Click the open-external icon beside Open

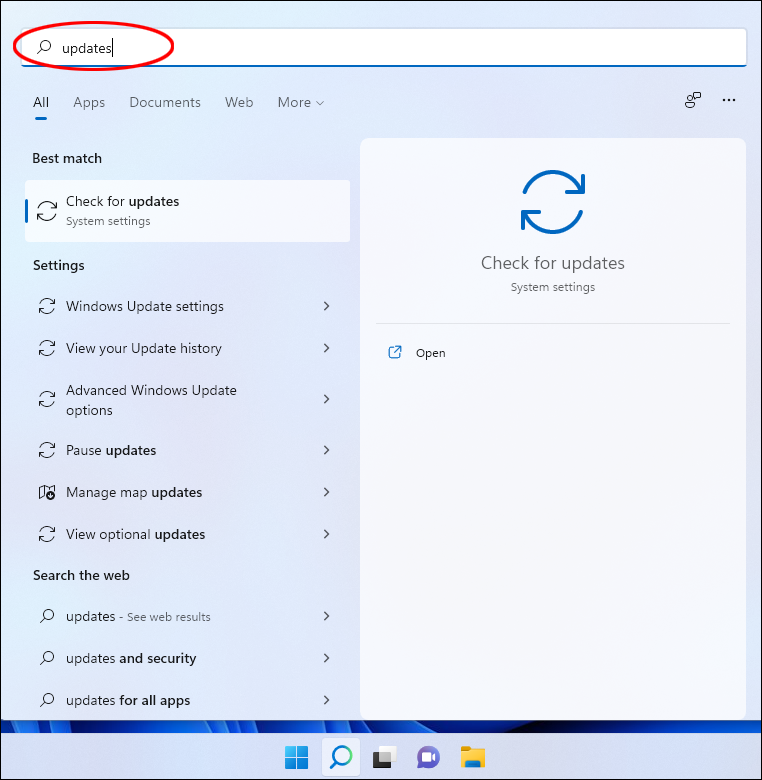click(x=394, y=352)
